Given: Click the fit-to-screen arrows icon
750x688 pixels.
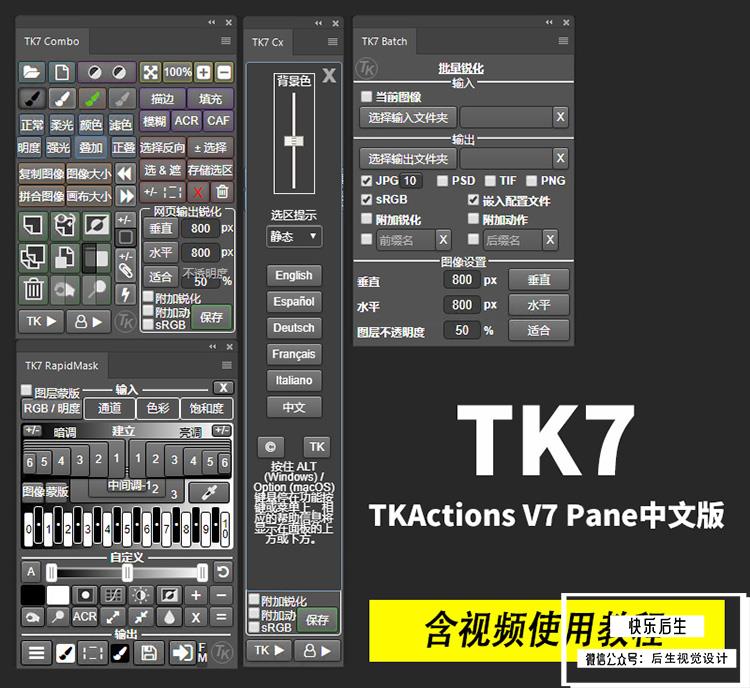Looking at the screenshot, I should coord(150,72).
